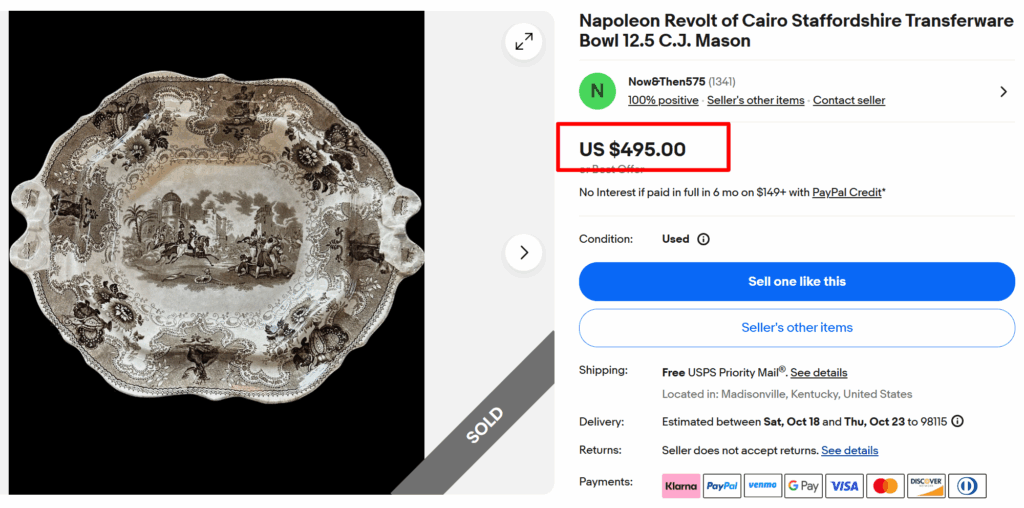The width and height of the screenshot is (1024, 508).
Task: Click the green seller avatar icon
Action: click(x=597, y=91)
